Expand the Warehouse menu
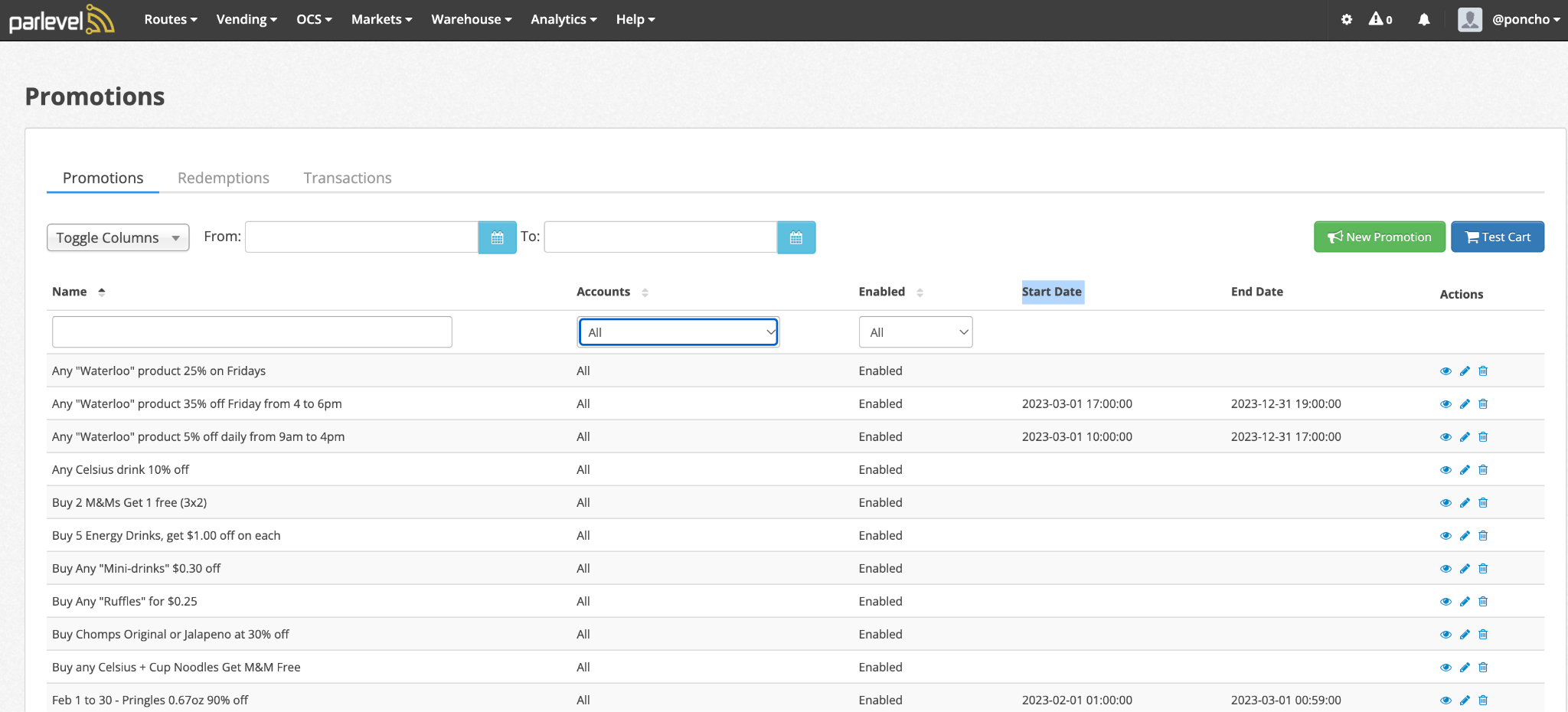Viewport: 1568px width, 712px height. (472, 19)
